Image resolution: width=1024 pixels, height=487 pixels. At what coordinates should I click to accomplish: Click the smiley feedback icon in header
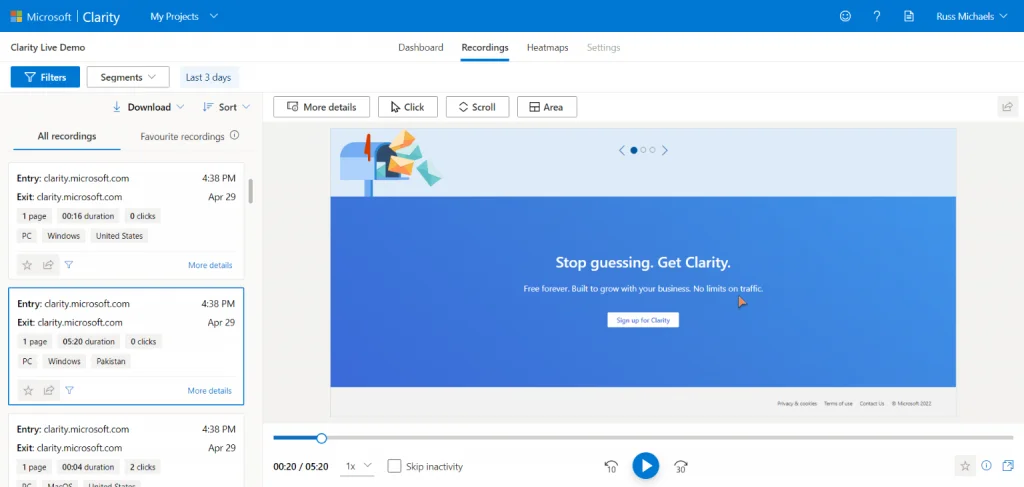pos(845,16)
